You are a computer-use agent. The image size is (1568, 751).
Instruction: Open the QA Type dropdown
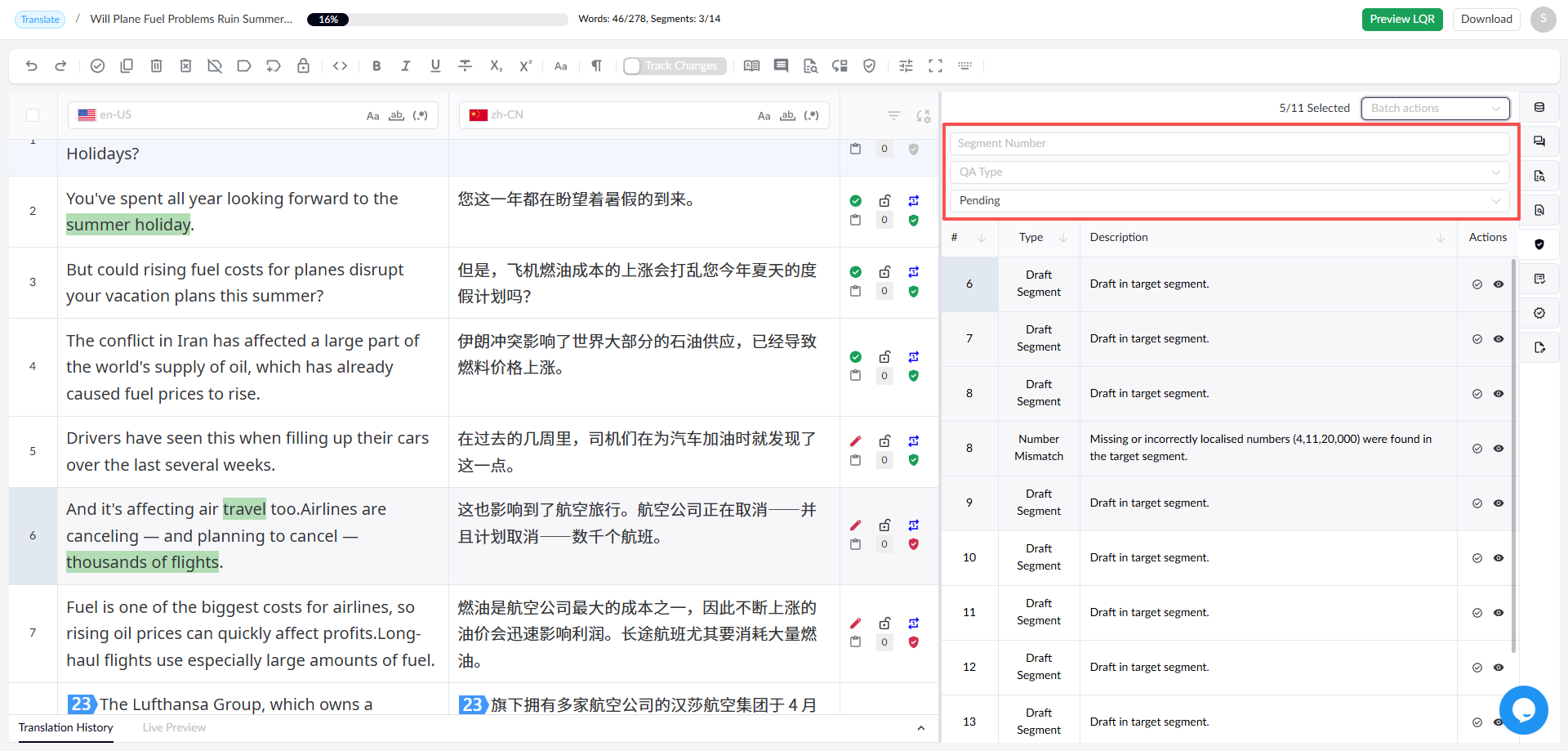[1229, 172]
